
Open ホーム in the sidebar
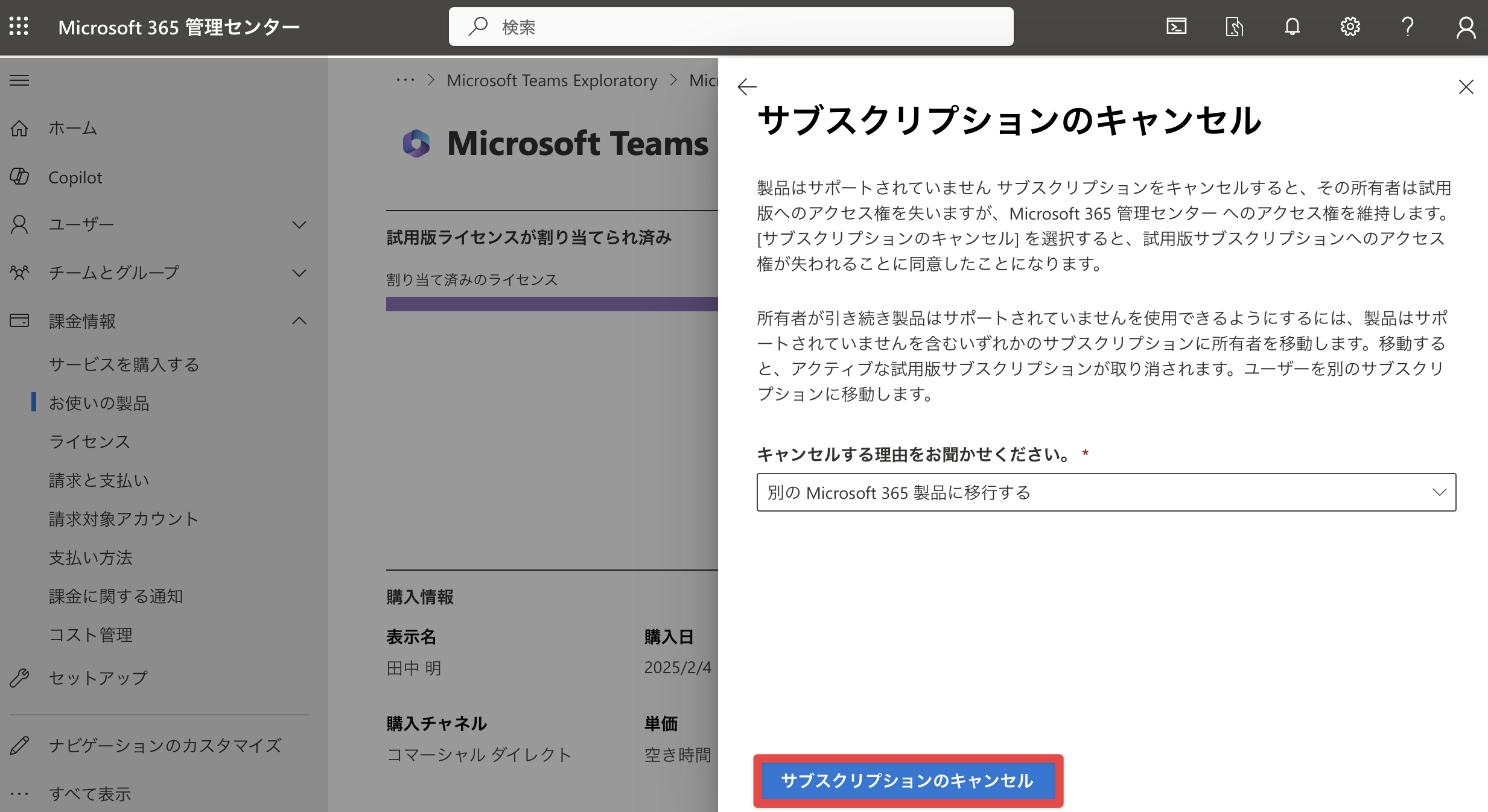pyautogui.click(x=73, y=128)
